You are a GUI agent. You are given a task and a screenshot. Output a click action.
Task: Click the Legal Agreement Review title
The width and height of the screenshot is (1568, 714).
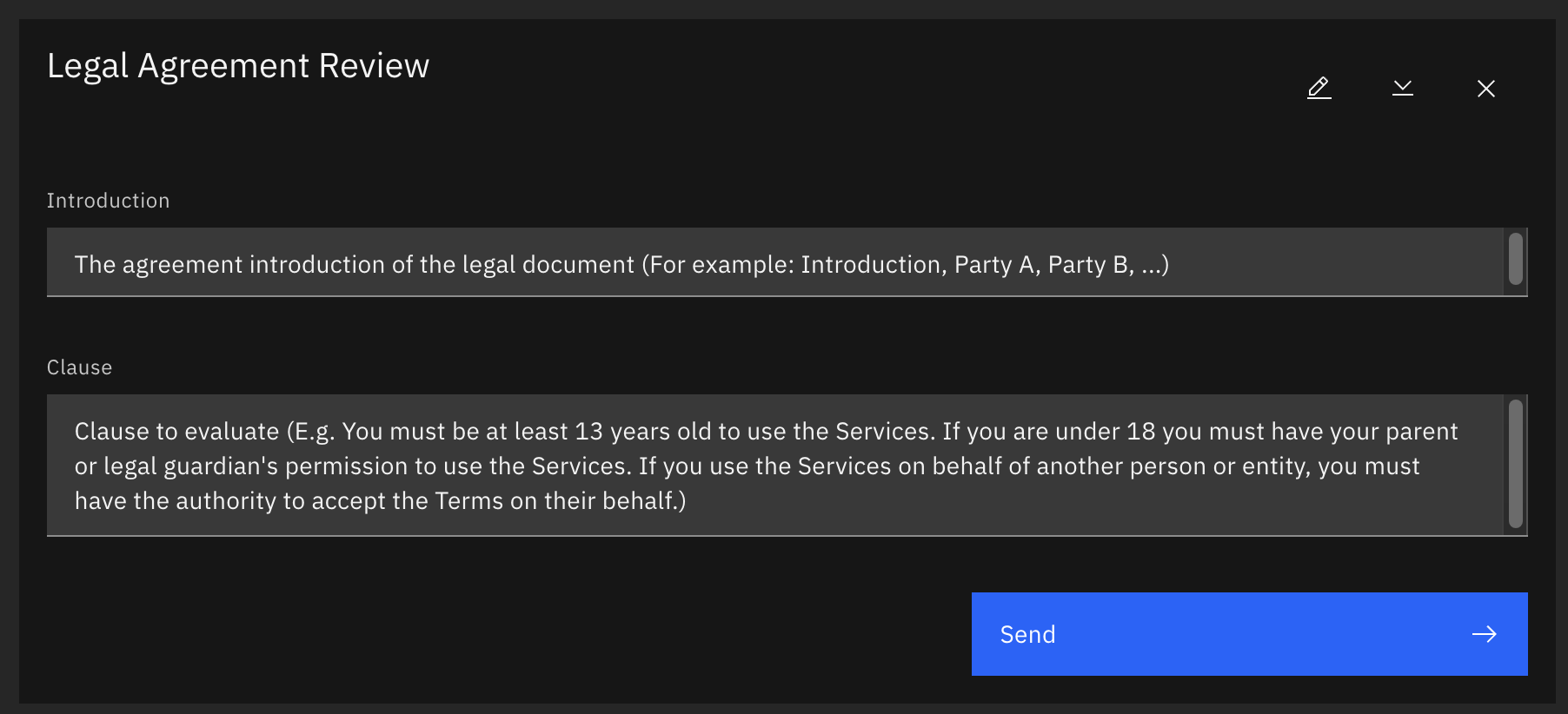[237, 66]
